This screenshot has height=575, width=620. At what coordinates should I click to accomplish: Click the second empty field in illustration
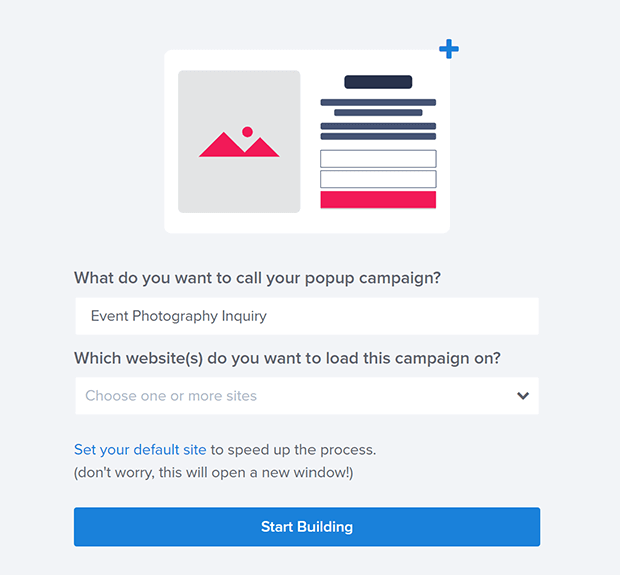(x=378, y=179)
